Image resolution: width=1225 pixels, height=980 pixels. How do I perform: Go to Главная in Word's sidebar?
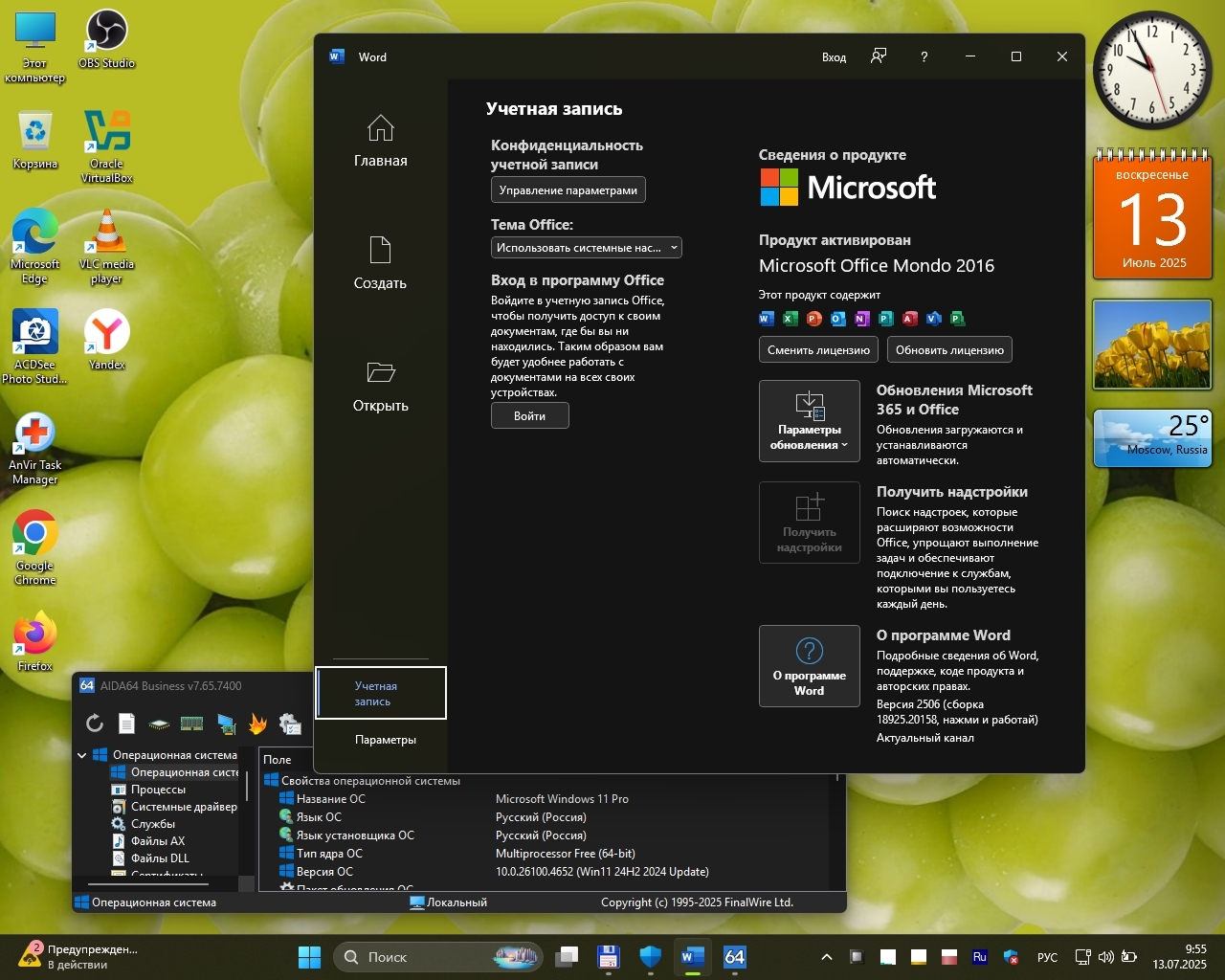click(381, 142)
